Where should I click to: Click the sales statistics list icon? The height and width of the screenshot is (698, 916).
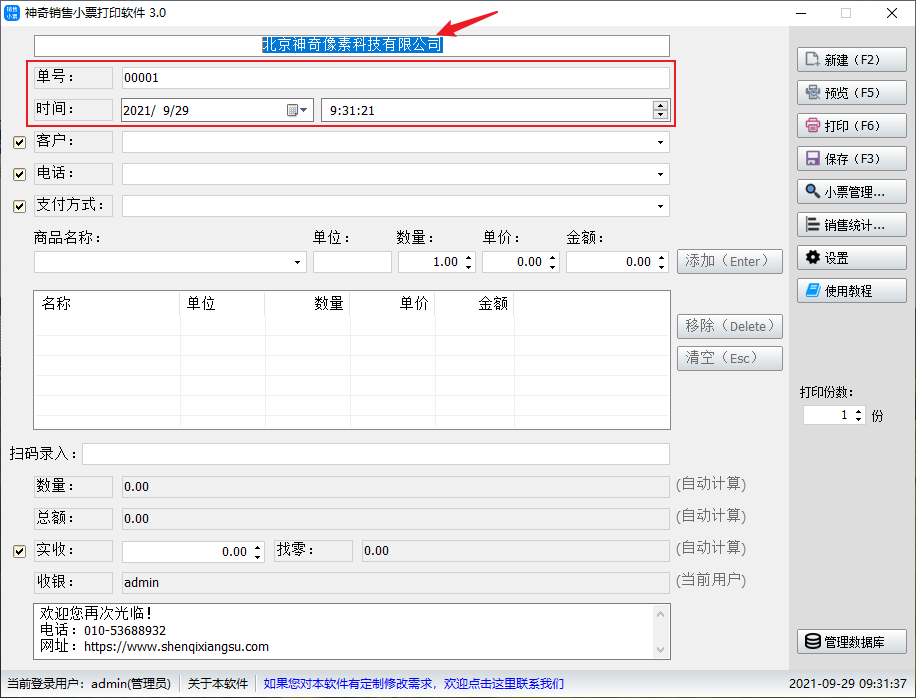813,224
